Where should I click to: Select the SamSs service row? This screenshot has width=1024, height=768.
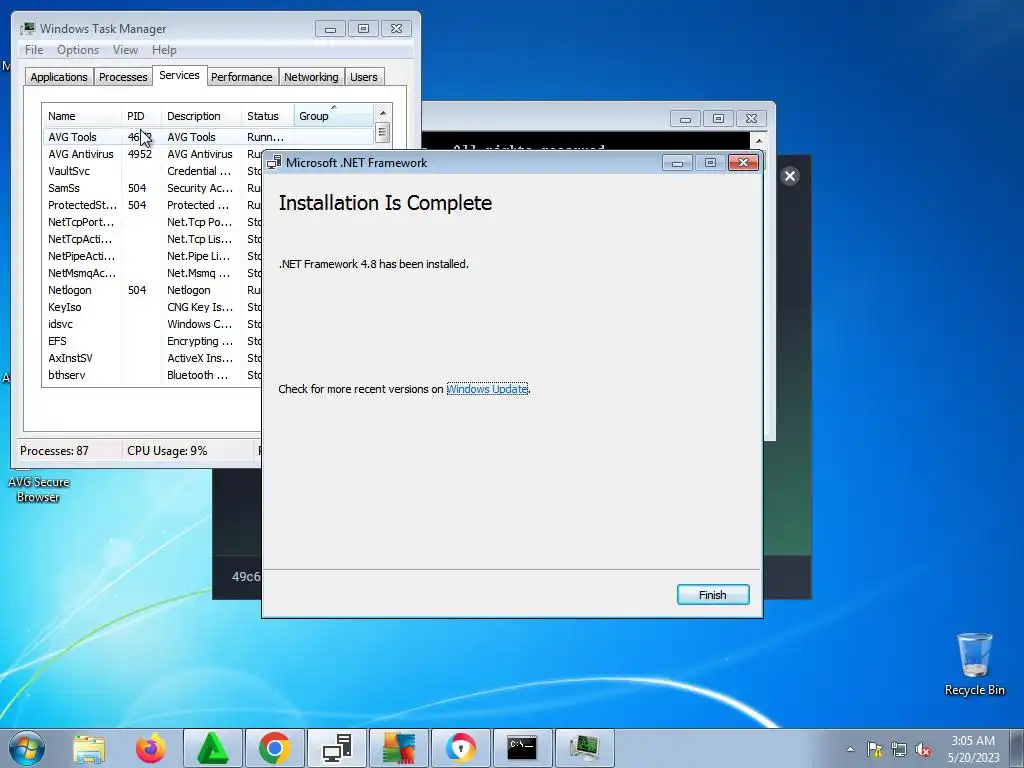152,188
